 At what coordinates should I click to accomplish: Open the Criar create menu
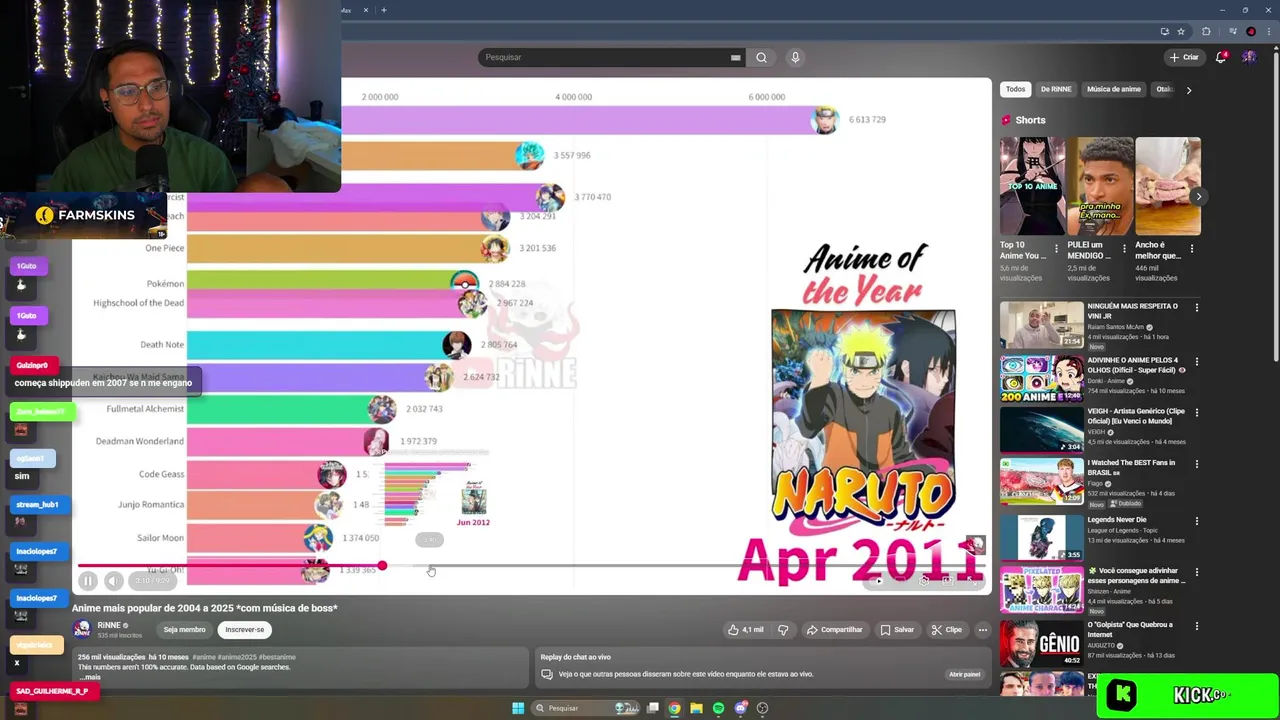[x=1185, y=57]
